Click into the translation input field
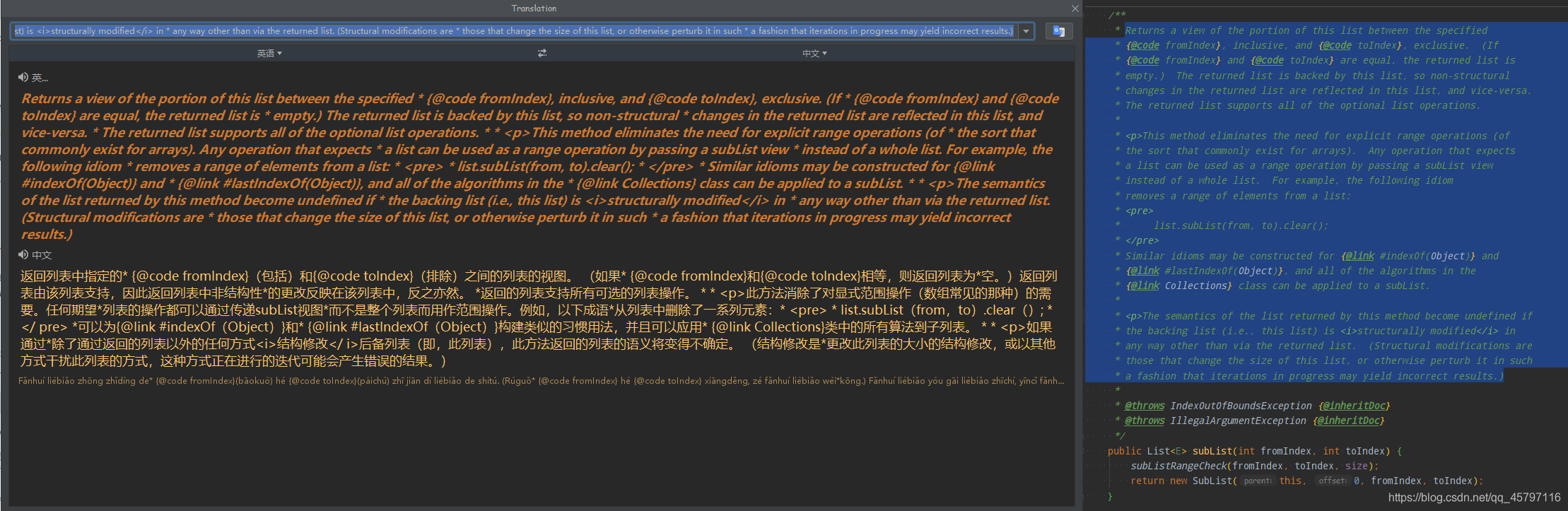This screenshot has width=1568, height=511. click(x=514, y=31)
